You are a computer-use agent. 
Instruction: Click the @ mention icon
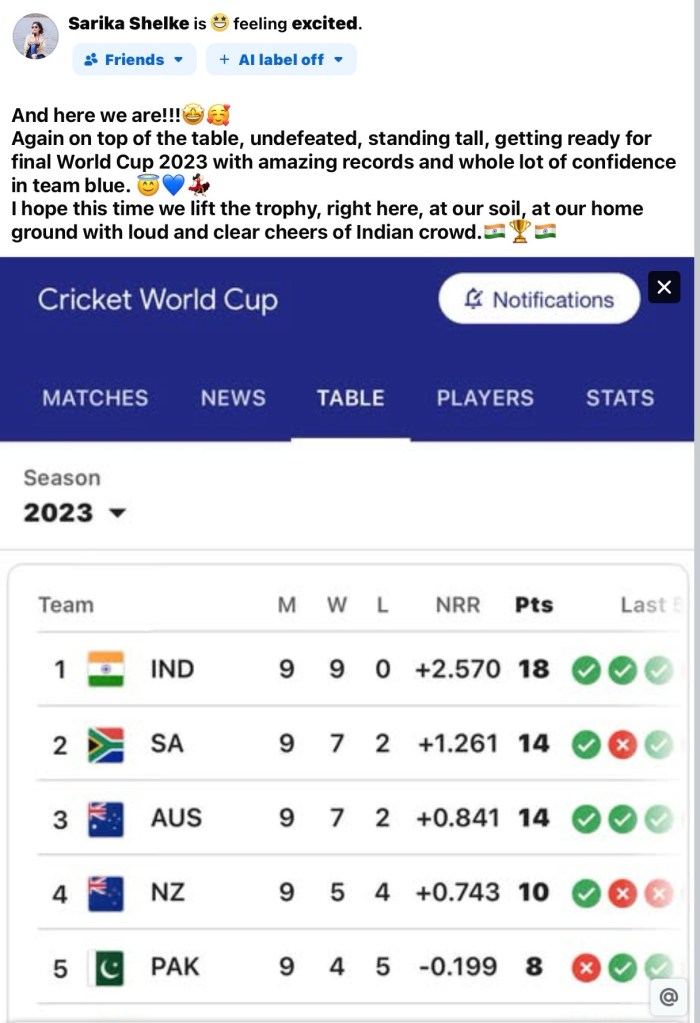pos(668,996)
